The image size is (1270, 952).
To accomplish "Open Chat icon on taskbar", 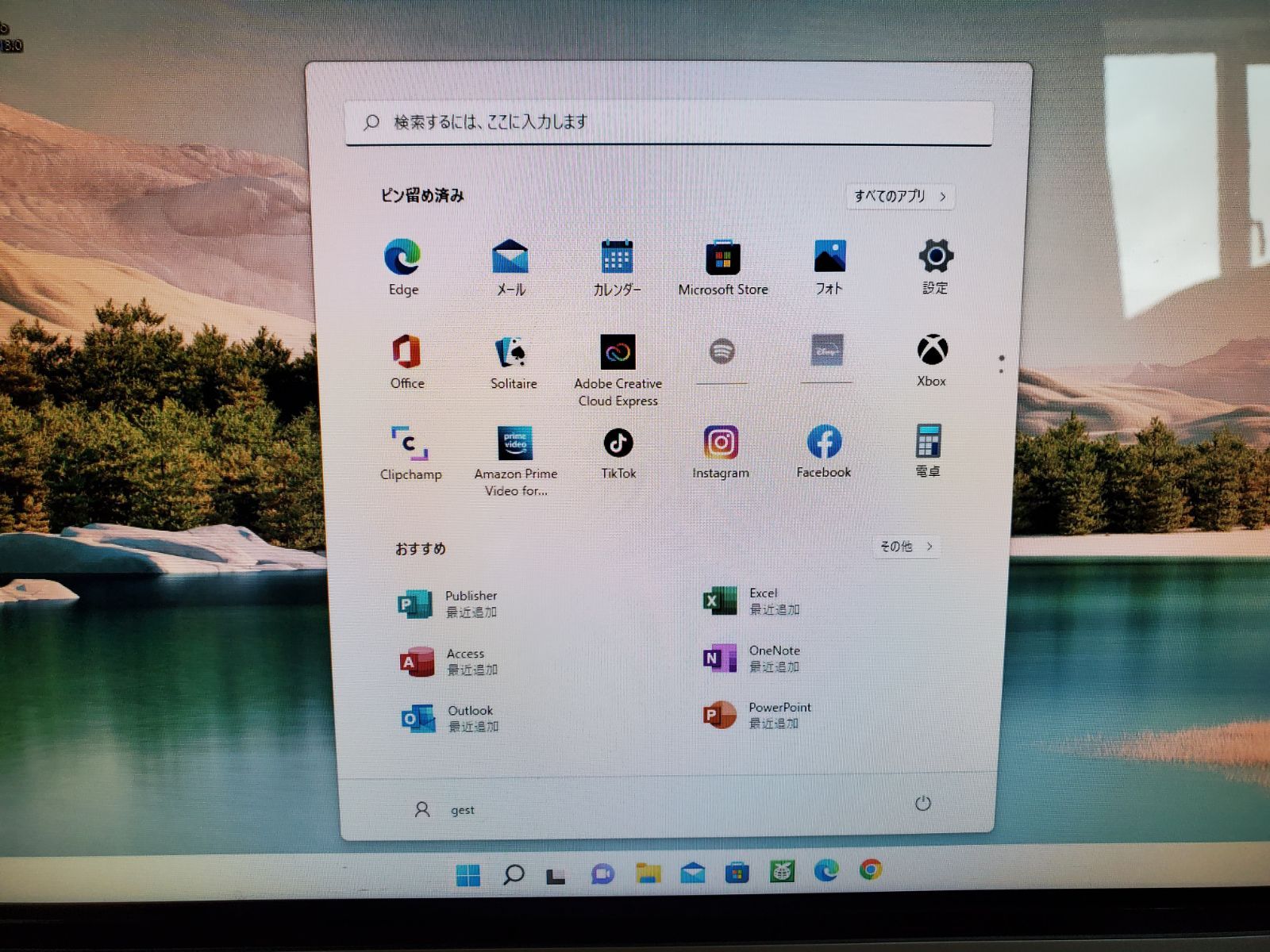I will coord(602,874).
